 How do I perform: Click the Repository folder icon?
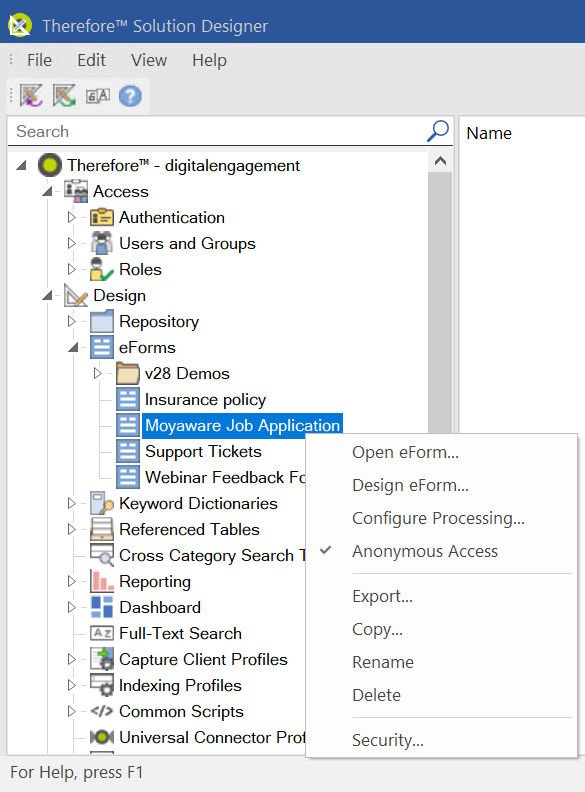tap(102, 321)
